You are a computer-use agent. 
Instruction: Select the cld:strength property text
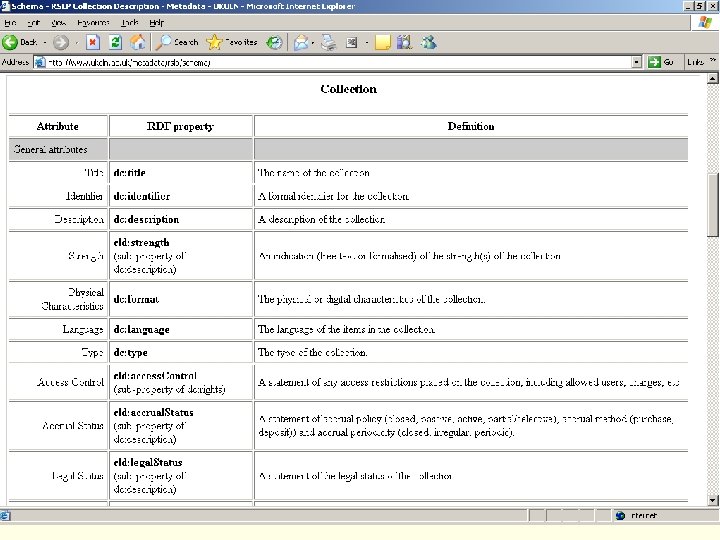point(141,242)
